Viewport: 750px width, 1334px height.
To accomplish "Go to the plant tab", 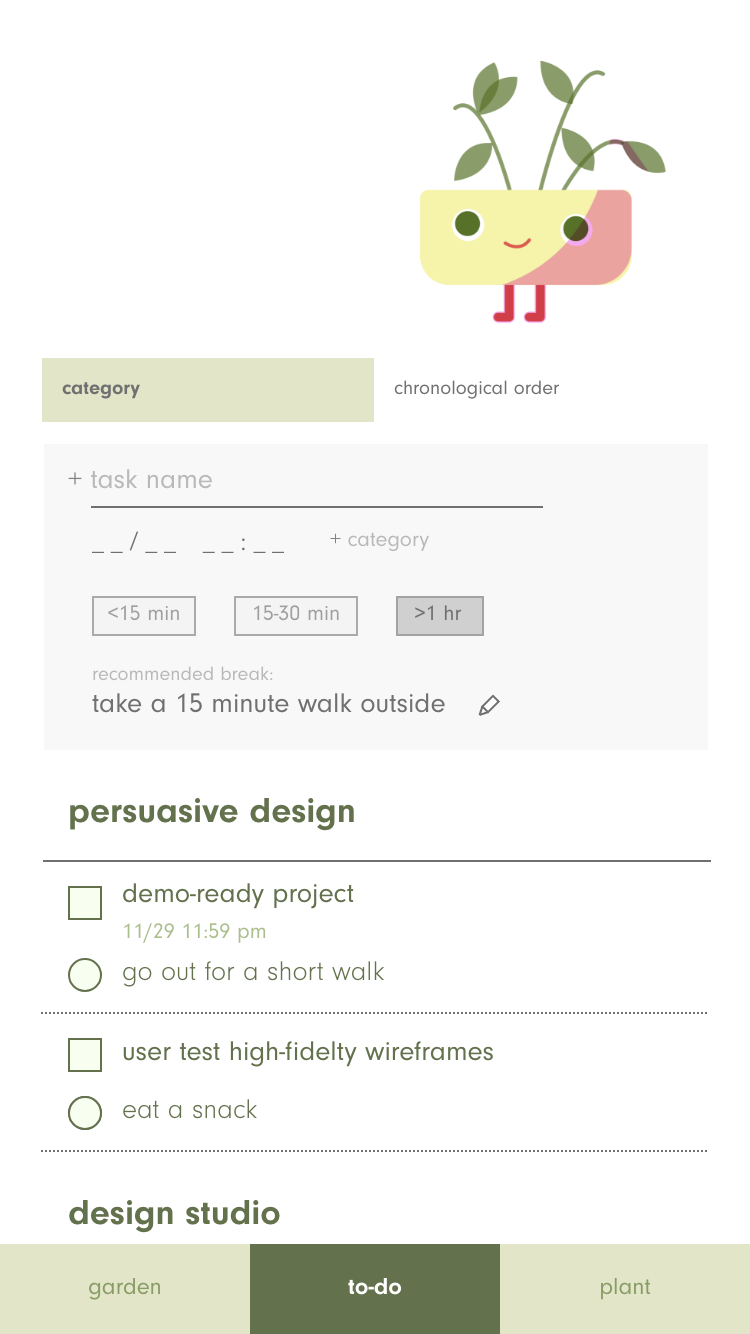I will coord(625,1288).
